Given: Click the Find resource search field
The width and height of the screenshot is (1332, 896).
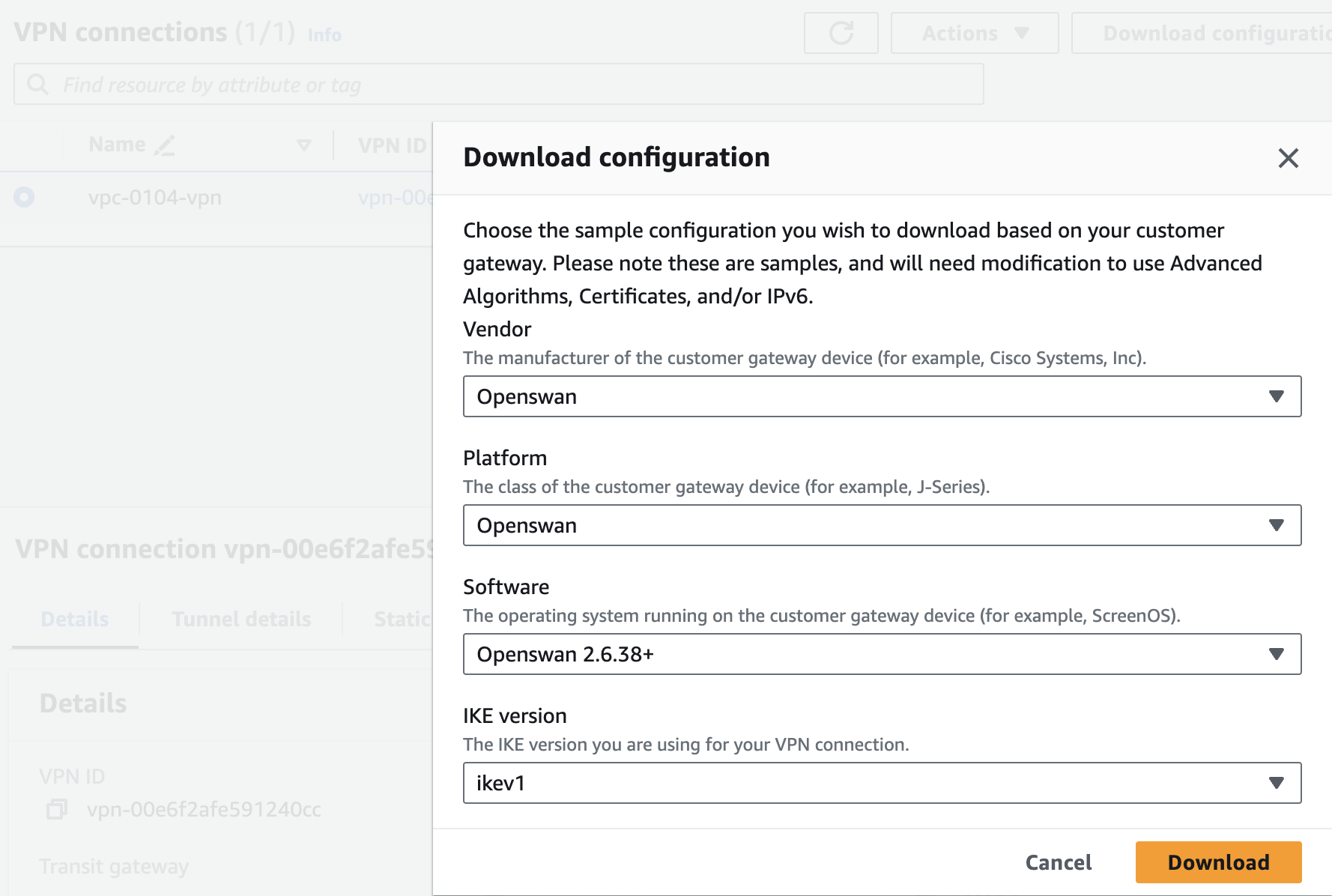Looking at the screenshot, I should (x=509, y=85).
